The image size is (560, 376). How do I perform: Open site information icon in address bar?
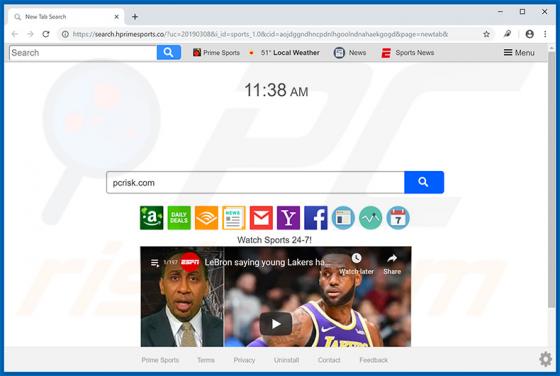click(x=65, y=34)
